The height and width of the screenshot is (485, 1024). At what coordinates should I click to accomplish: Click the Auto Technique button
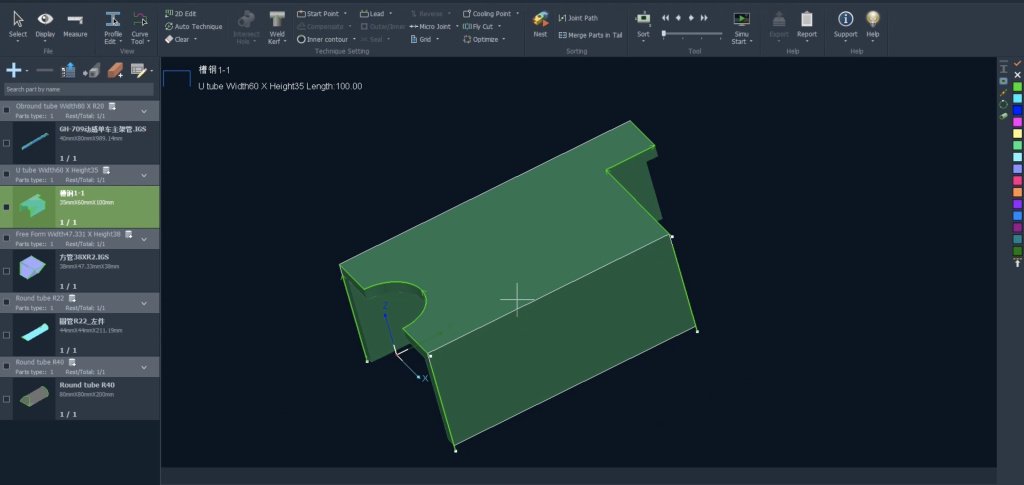pyautogui.click(x=193, y=27)
